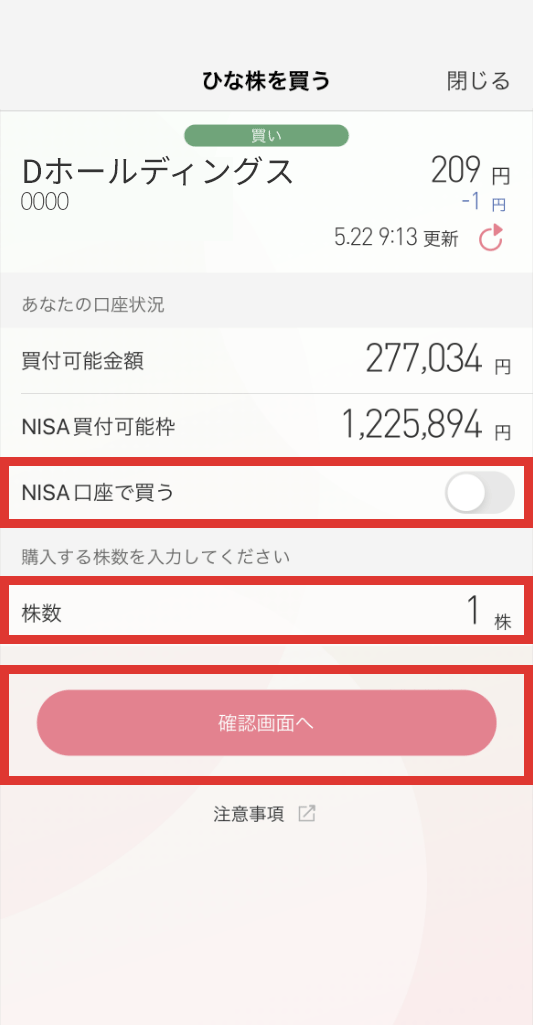Toggle the NISA口座で買う switch
Image resolution: width=533 pixels, height=1025 pixels.
tap(479, 493)
